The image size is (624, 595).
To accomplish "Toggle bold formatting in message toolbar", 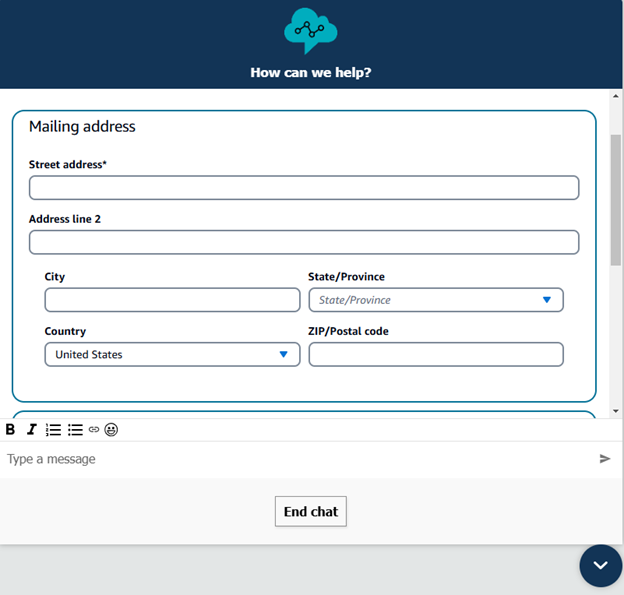I will coord(10,429).
